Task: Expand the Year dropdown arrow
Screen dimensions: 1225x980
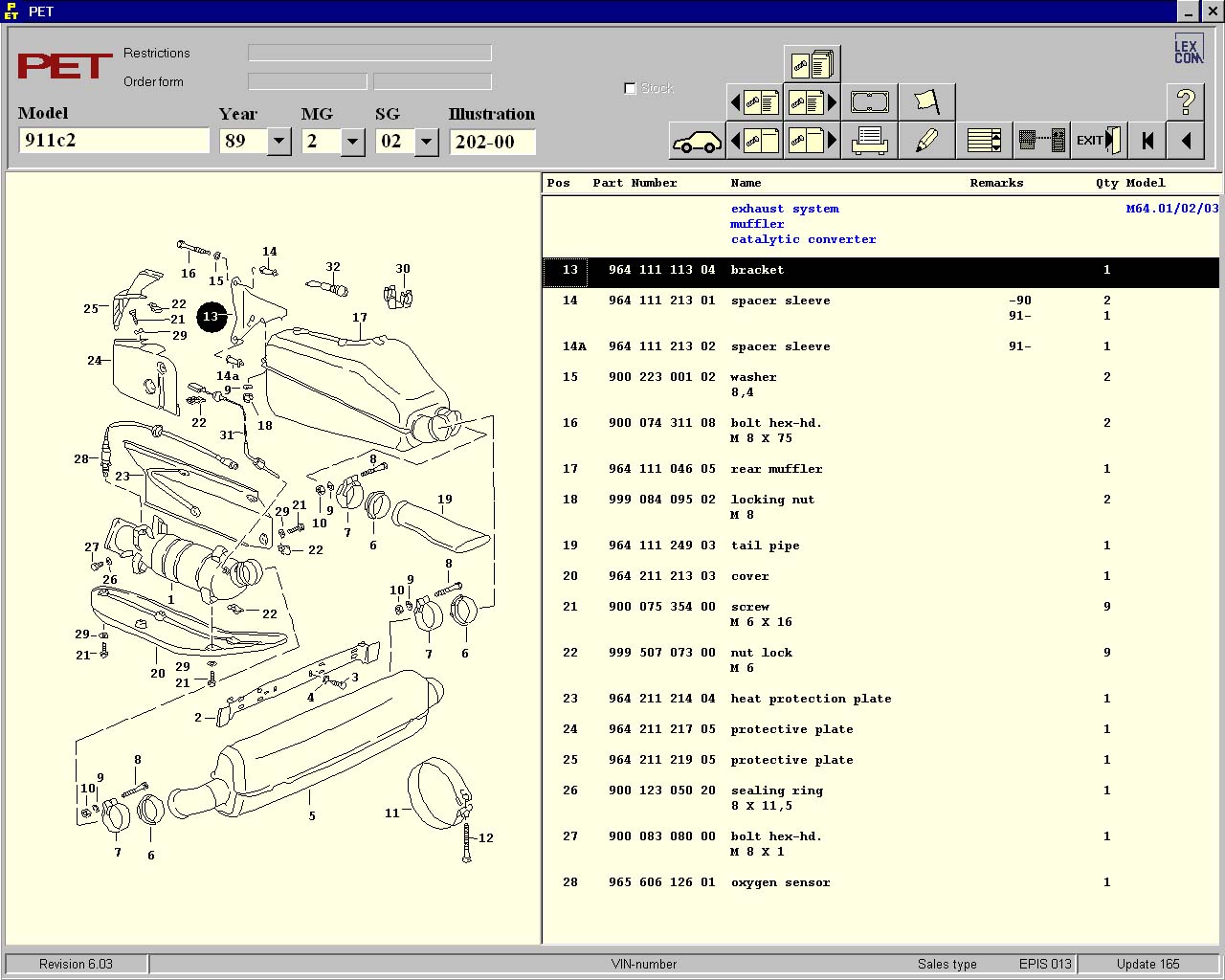Action: [278, 142]
